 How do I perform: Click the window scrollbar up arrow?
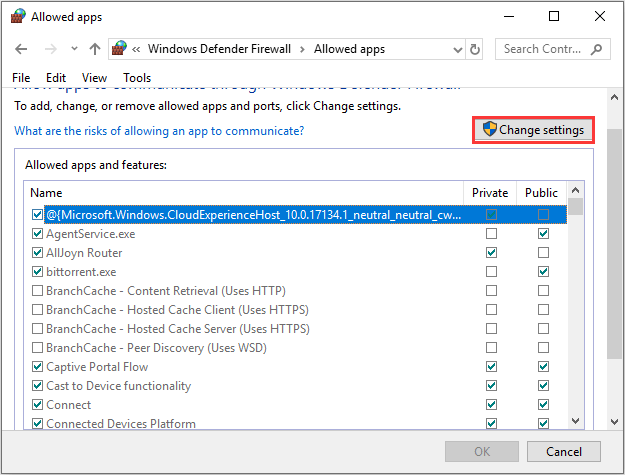tap(614, 97)
